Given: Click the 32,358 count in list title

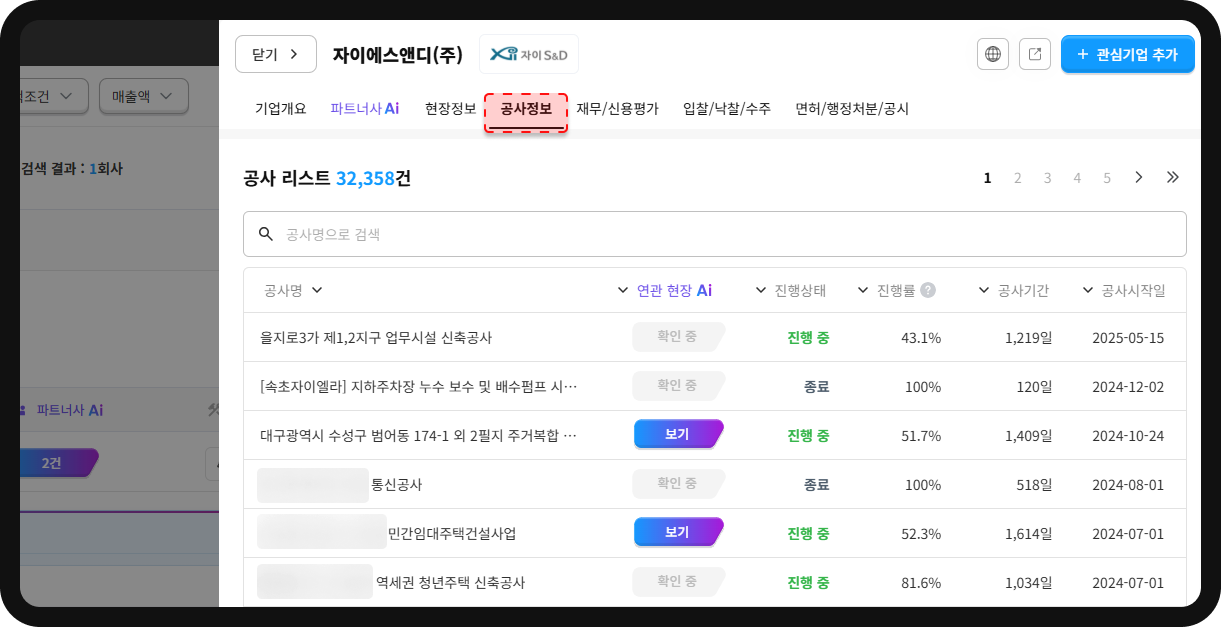Looking at the screenshot, I should coord(365,179).
